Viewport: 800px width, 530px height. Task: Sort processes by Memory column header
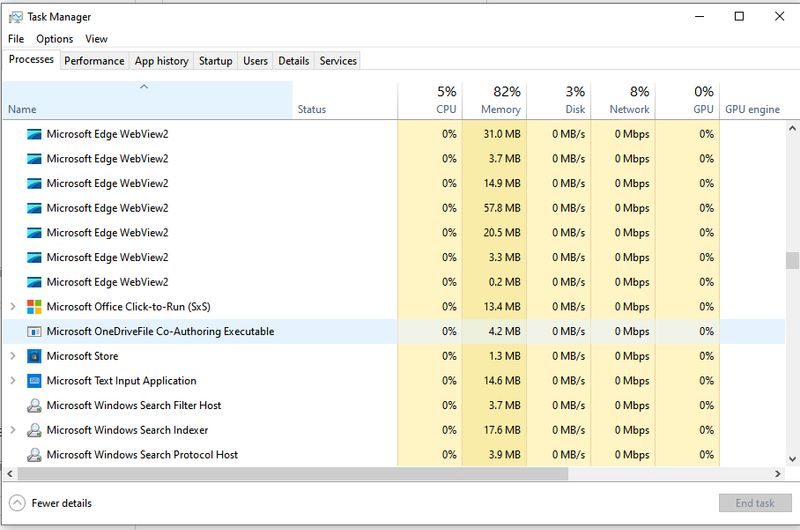(495, 99)
